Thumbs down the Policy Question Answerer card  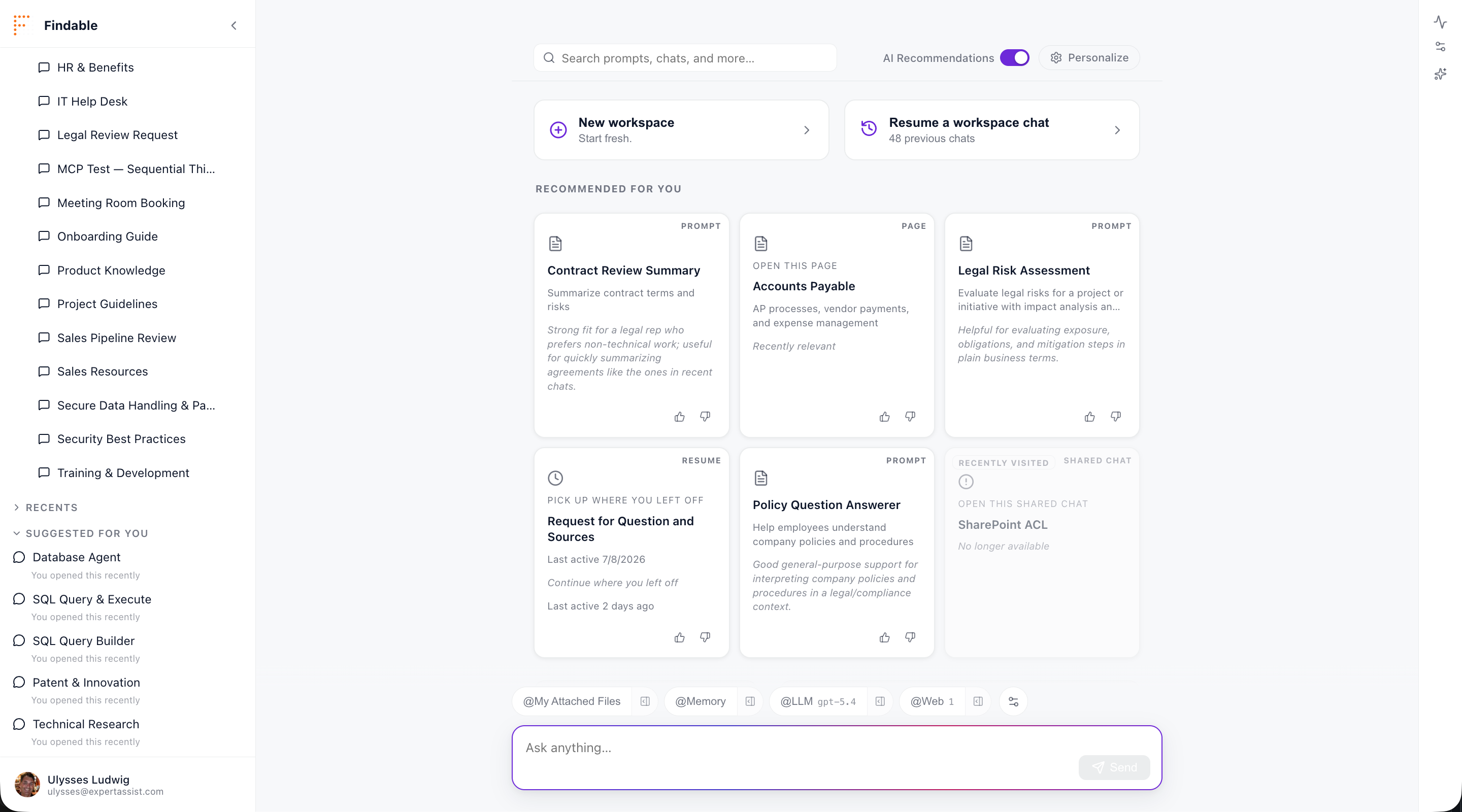coord(910,638)
